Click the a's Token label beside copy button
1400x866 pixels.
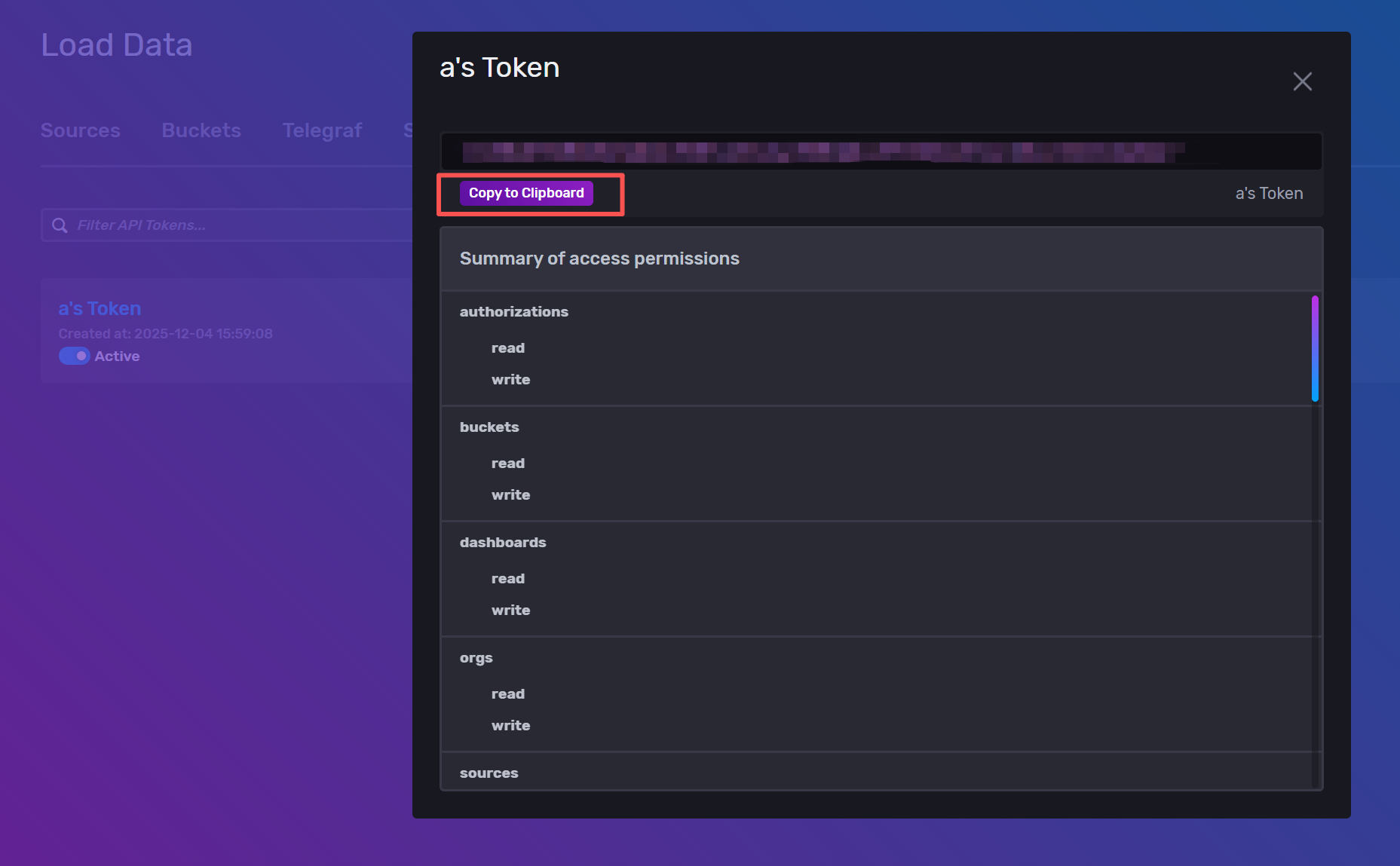coord(1269,194)
